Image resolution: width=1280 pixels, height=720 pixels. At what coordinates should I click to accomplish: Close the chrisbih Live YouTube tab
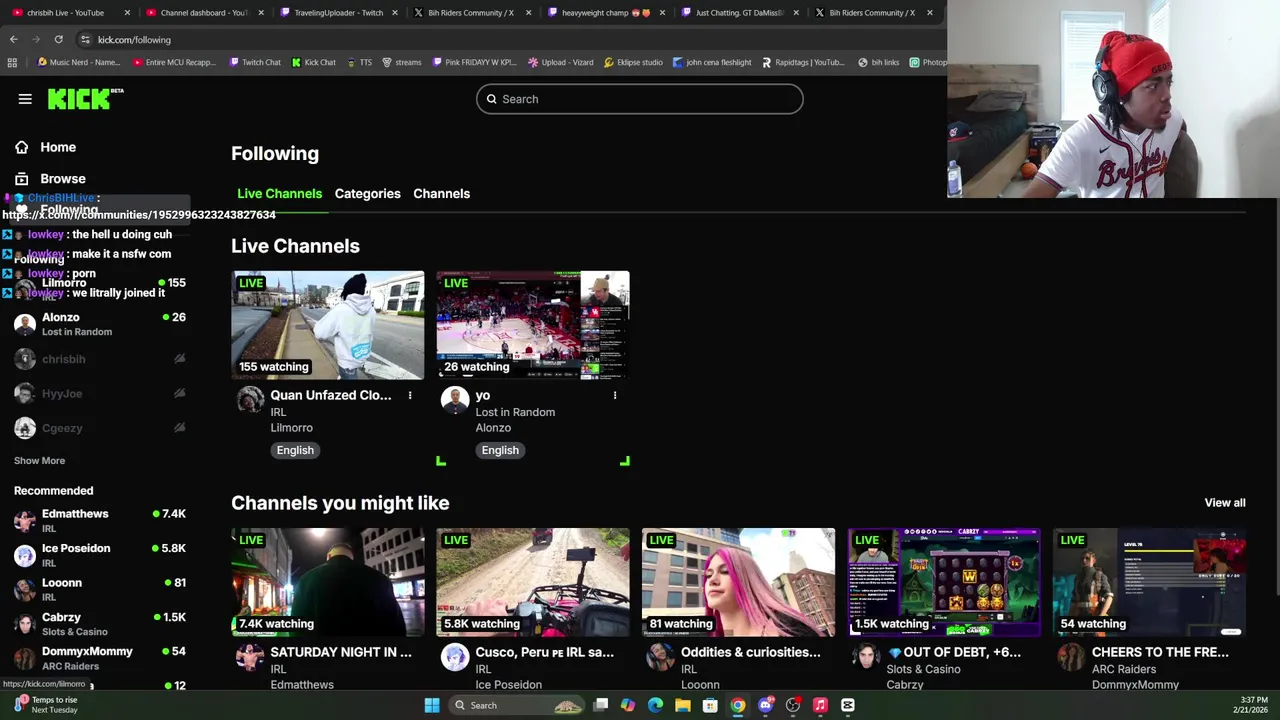(x=127, y=13)
